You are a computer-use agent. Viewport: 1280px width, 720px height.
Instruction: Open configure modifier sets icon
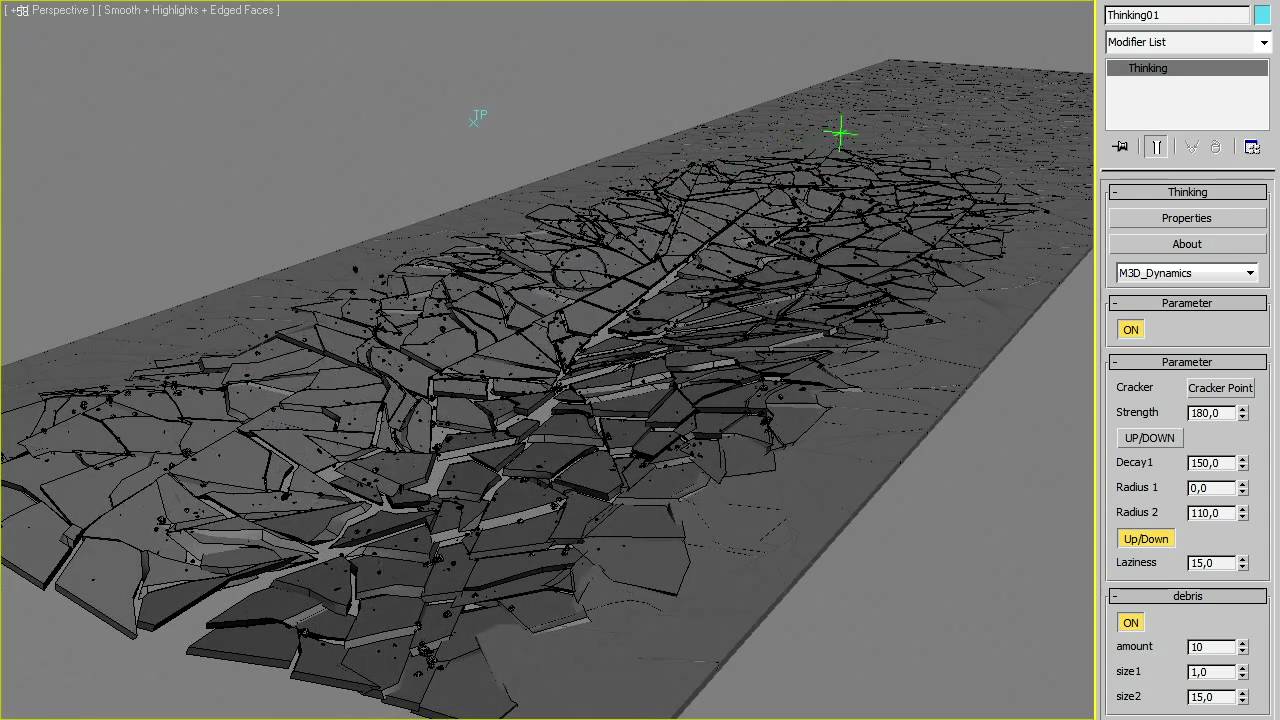pyautogui.click(x=1252, y=147)
